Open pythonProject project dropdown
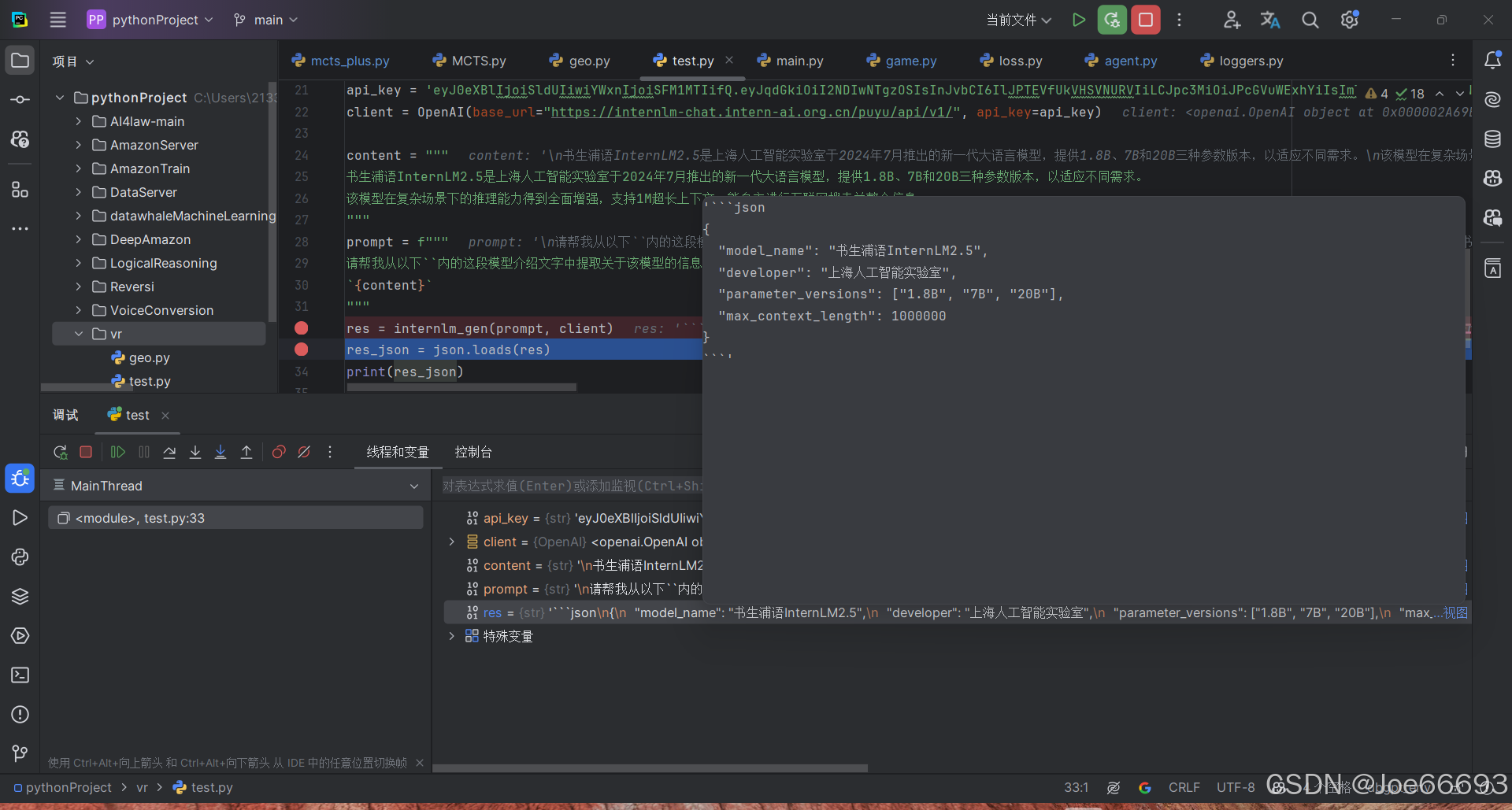The image size is (1512, 810). [x=150, y=20]
